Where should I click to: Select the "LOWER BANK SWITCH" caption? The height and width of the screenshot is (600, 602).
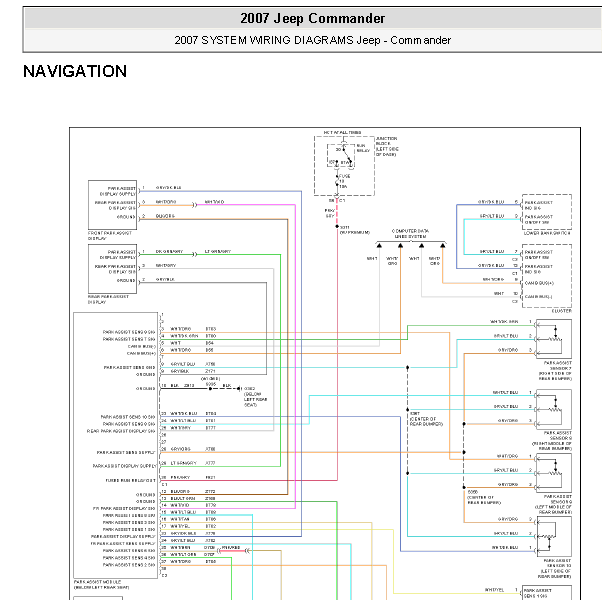(547, 233)
